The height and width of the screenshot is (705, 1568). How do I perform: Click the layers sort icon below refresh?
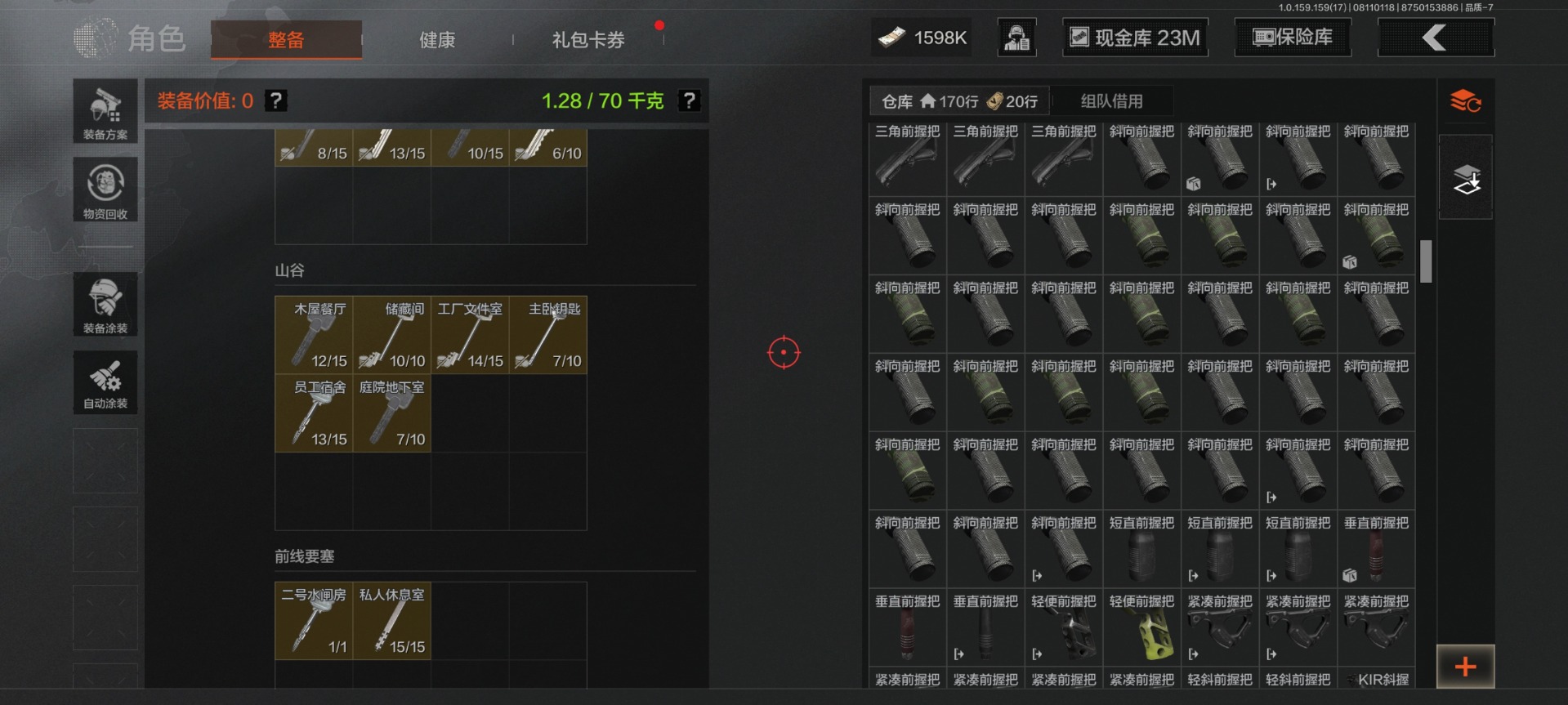1466,179
